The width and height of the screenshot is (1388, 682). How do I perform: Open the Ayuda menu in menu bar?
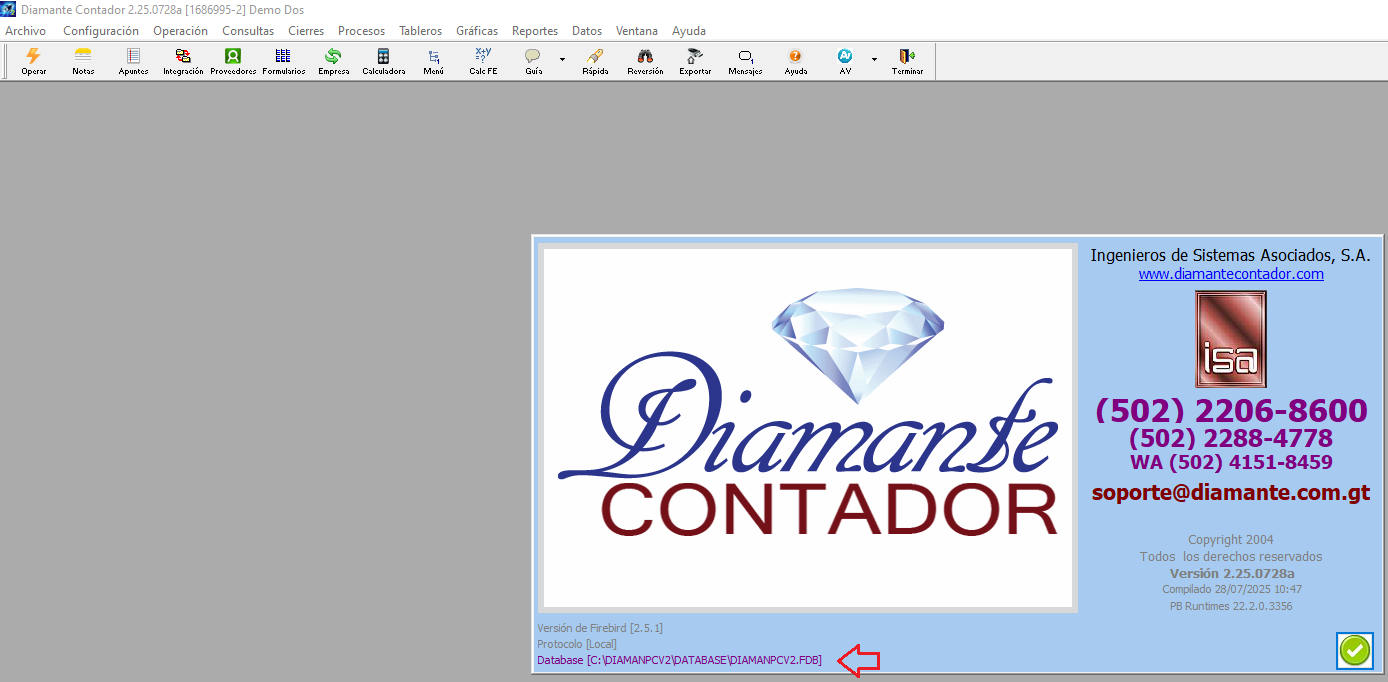689,31
